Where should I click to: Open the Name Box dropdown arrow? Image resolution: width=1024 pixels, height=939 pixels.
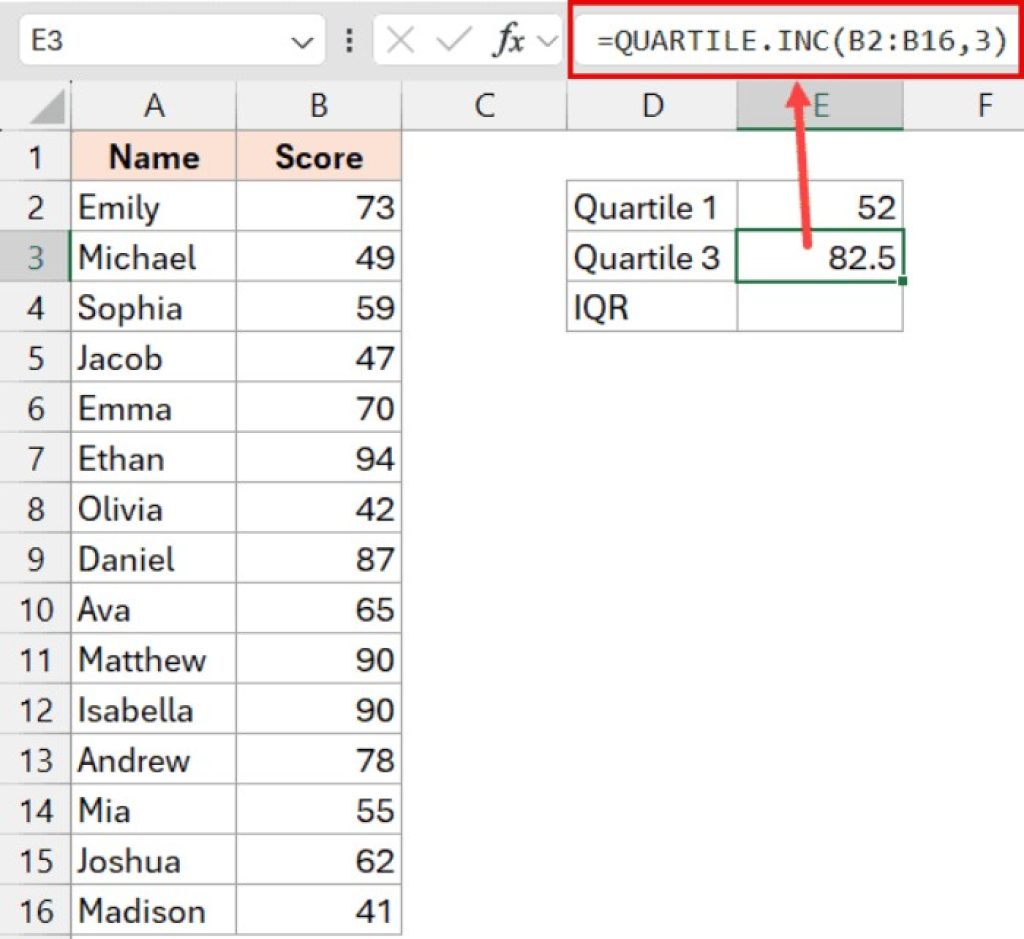point(301,41)
